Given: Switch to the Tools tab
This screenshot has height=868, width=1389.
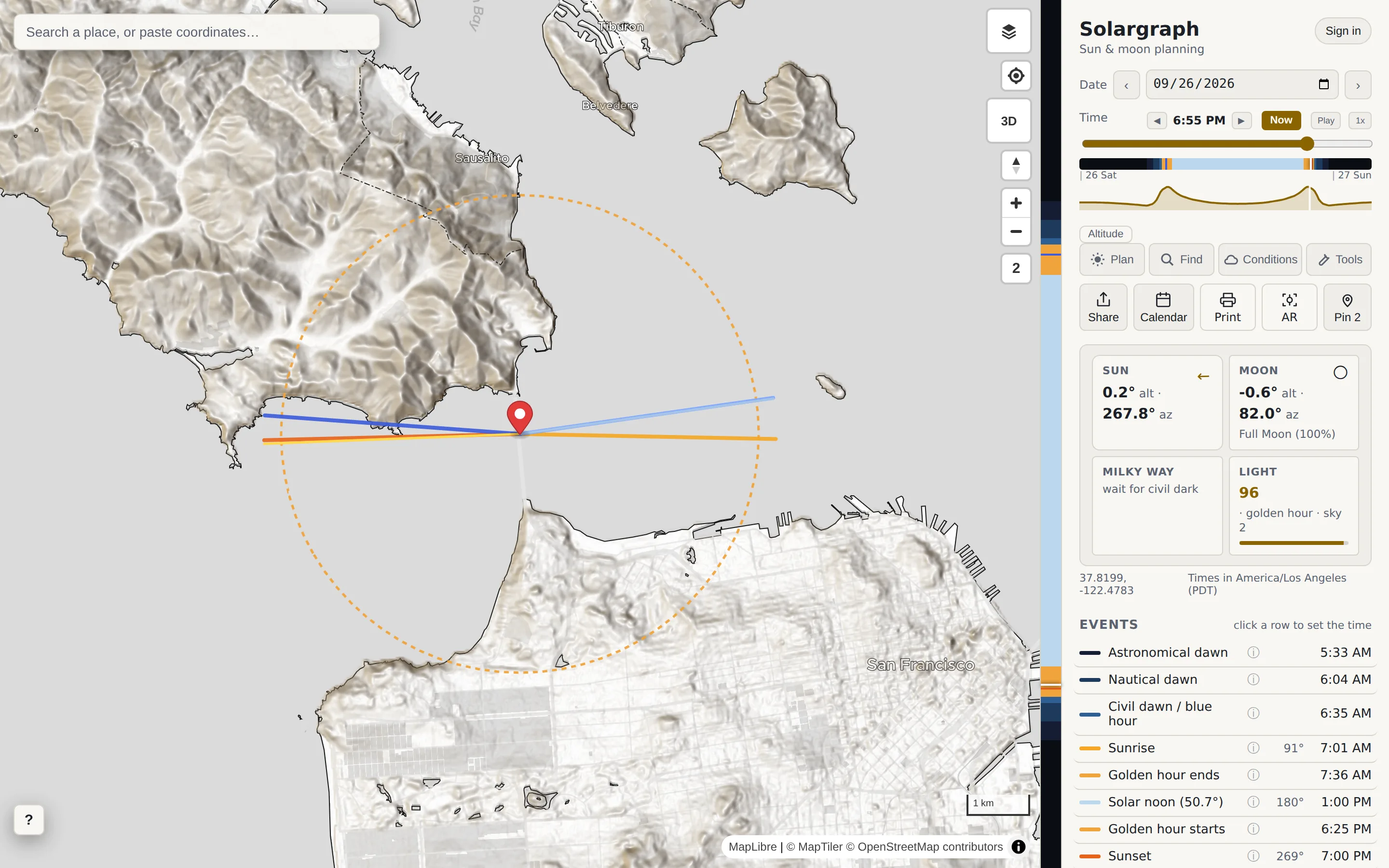Looking at the screenshot, I should (x=1338, y=259).
